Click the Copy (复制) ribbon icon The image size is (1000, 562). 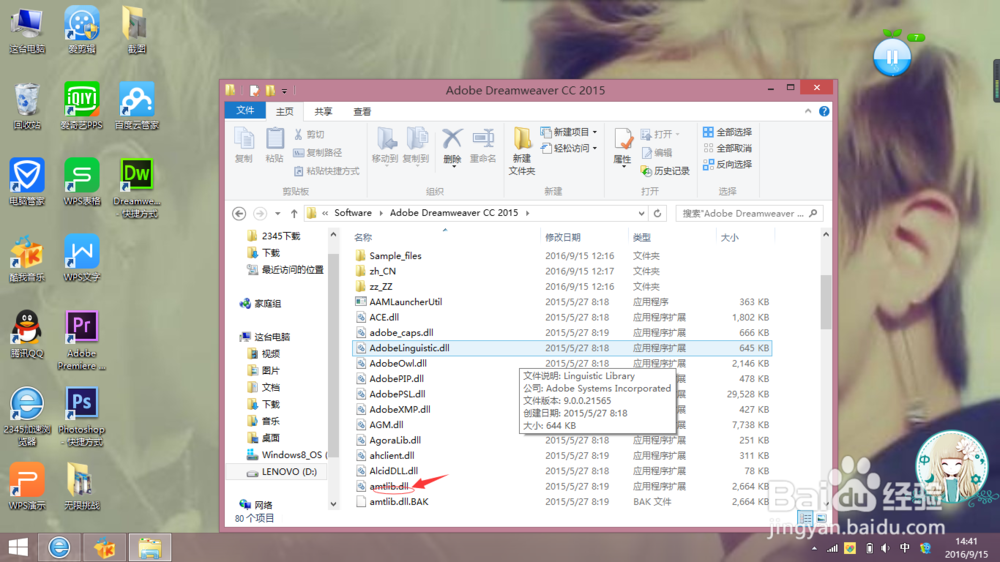[244, 145]
